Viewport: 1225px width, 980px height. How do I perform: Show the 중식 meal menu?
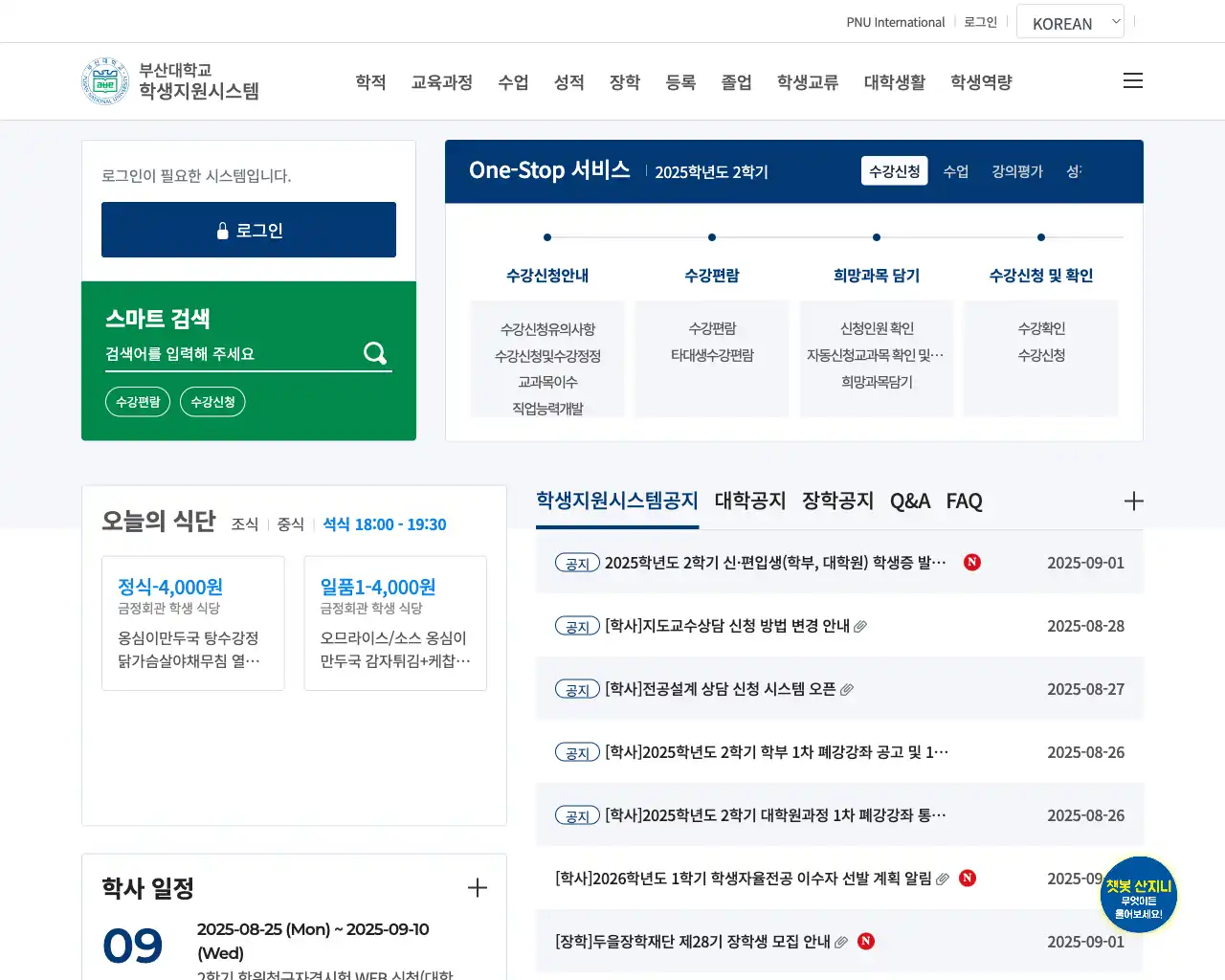[x=291, y=524]
